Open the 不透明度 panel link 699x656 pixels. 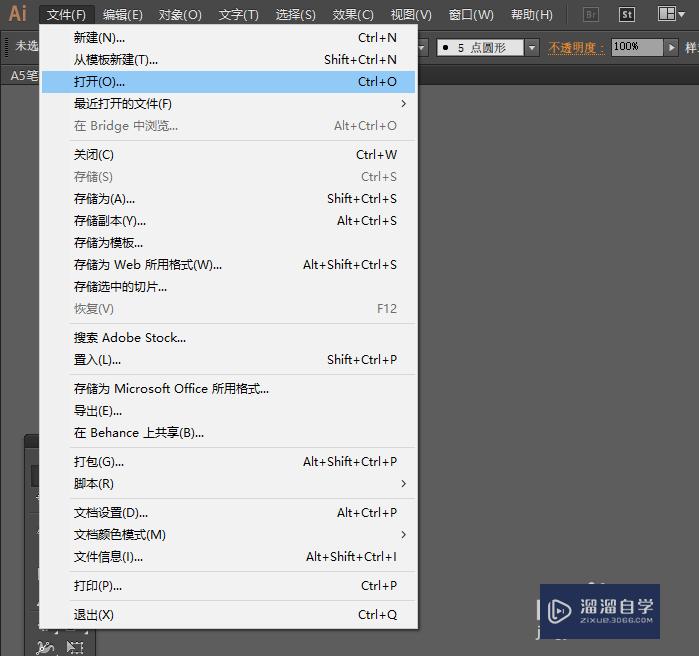tap(576, 47)
